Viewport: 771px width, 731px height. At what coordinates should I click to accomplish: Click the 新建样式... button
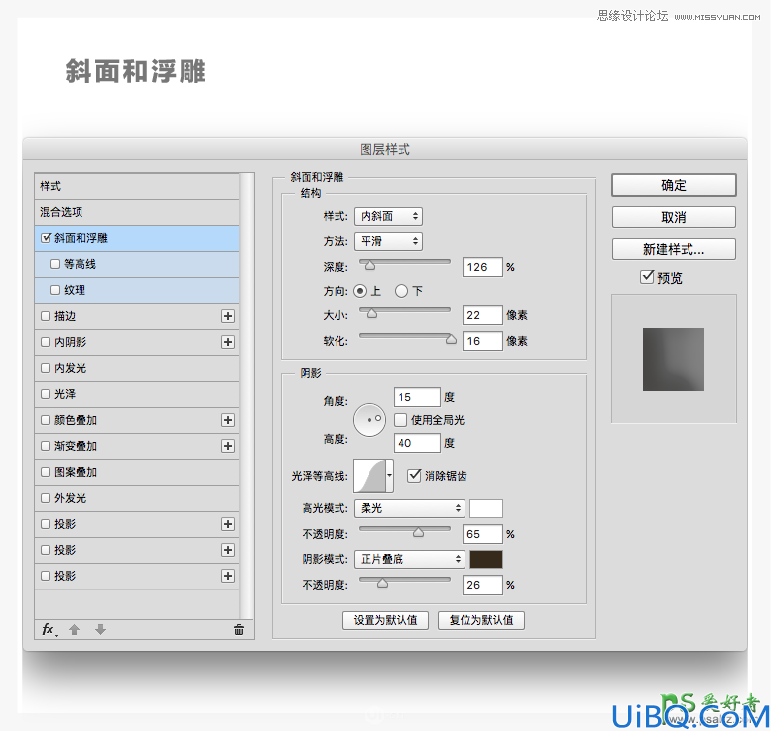674,249
